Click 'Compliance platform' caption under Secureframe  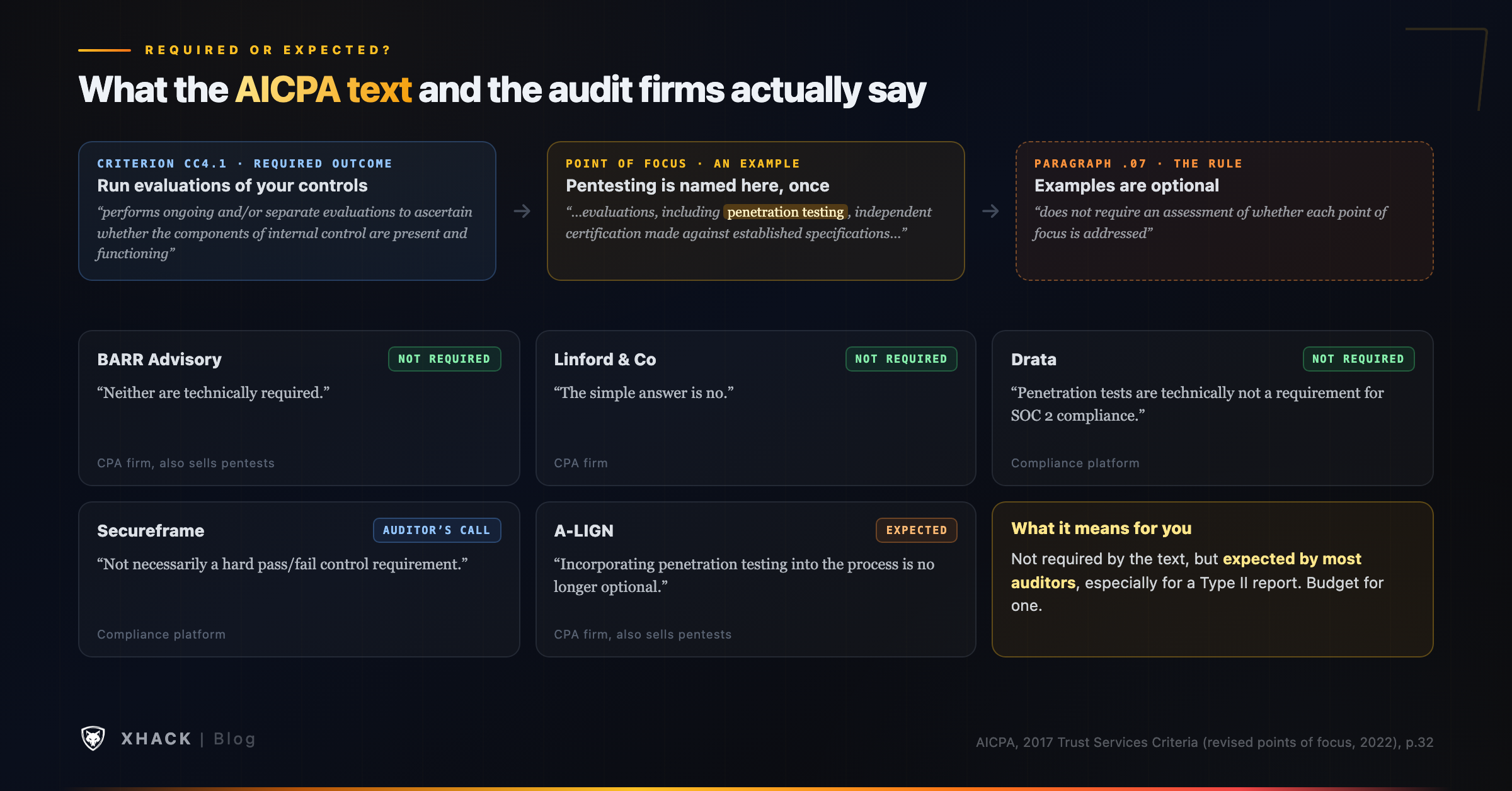161,634
